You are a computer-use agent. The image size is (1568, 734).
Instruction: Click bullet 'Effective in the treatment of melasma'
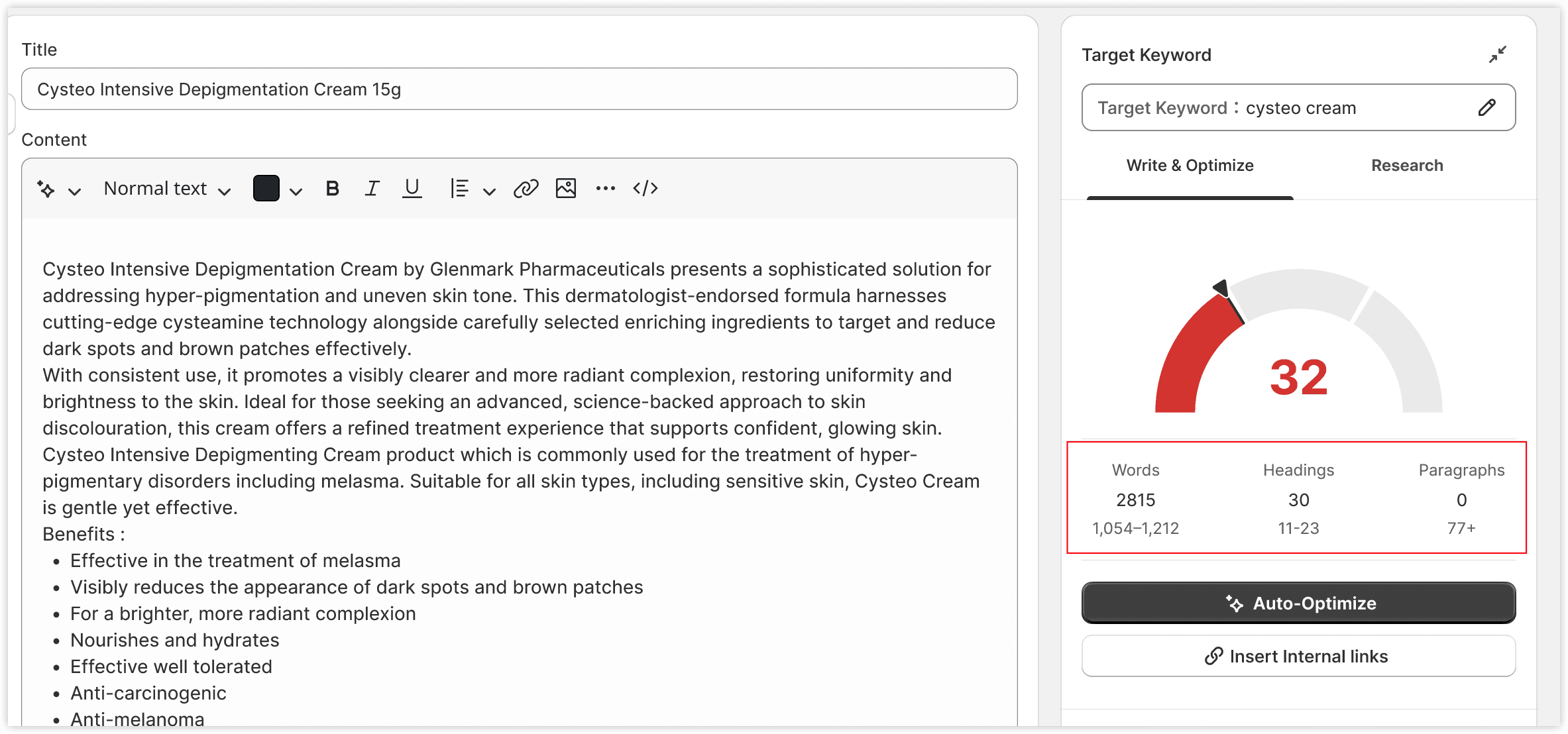236,560
